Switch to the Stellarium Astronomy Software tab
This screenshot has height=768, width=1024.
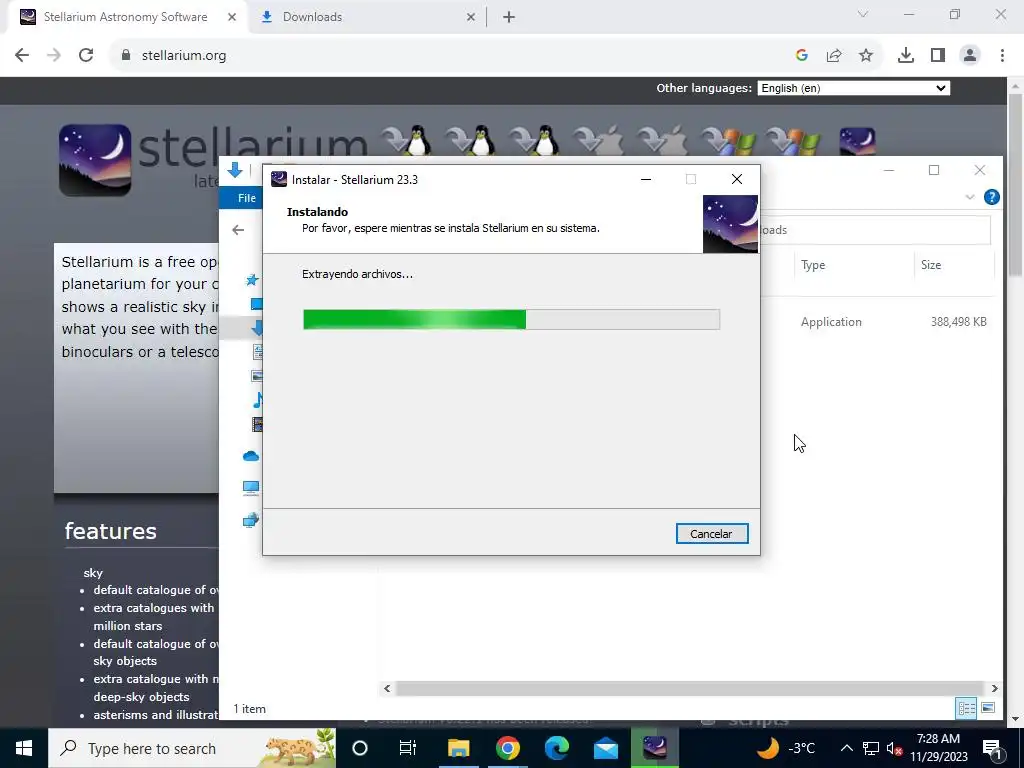(x=125, y=17)
